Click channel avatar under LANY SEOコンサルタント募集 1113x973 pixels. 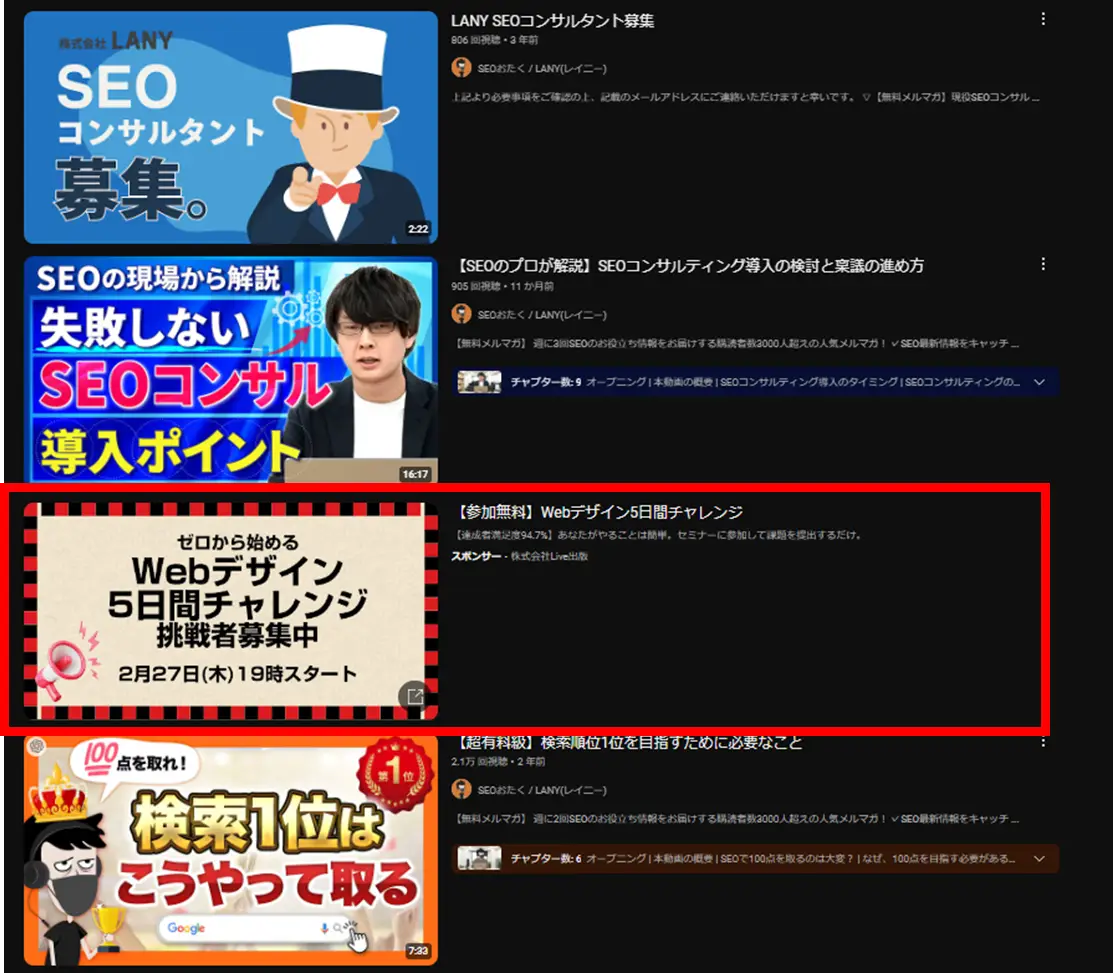pyautogui.click(x=461, y=68)
